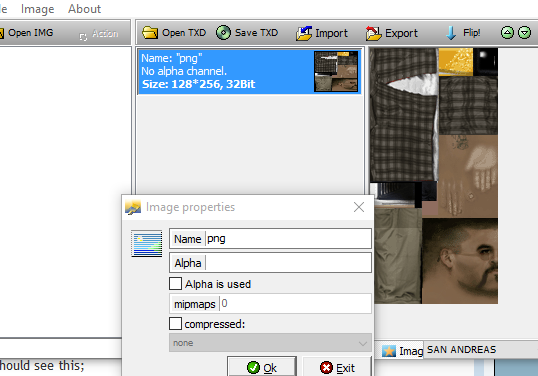Click the "Size: 128*256, 32Bit" text
This screenshot has width=538, height=376.
pos(198,84)
